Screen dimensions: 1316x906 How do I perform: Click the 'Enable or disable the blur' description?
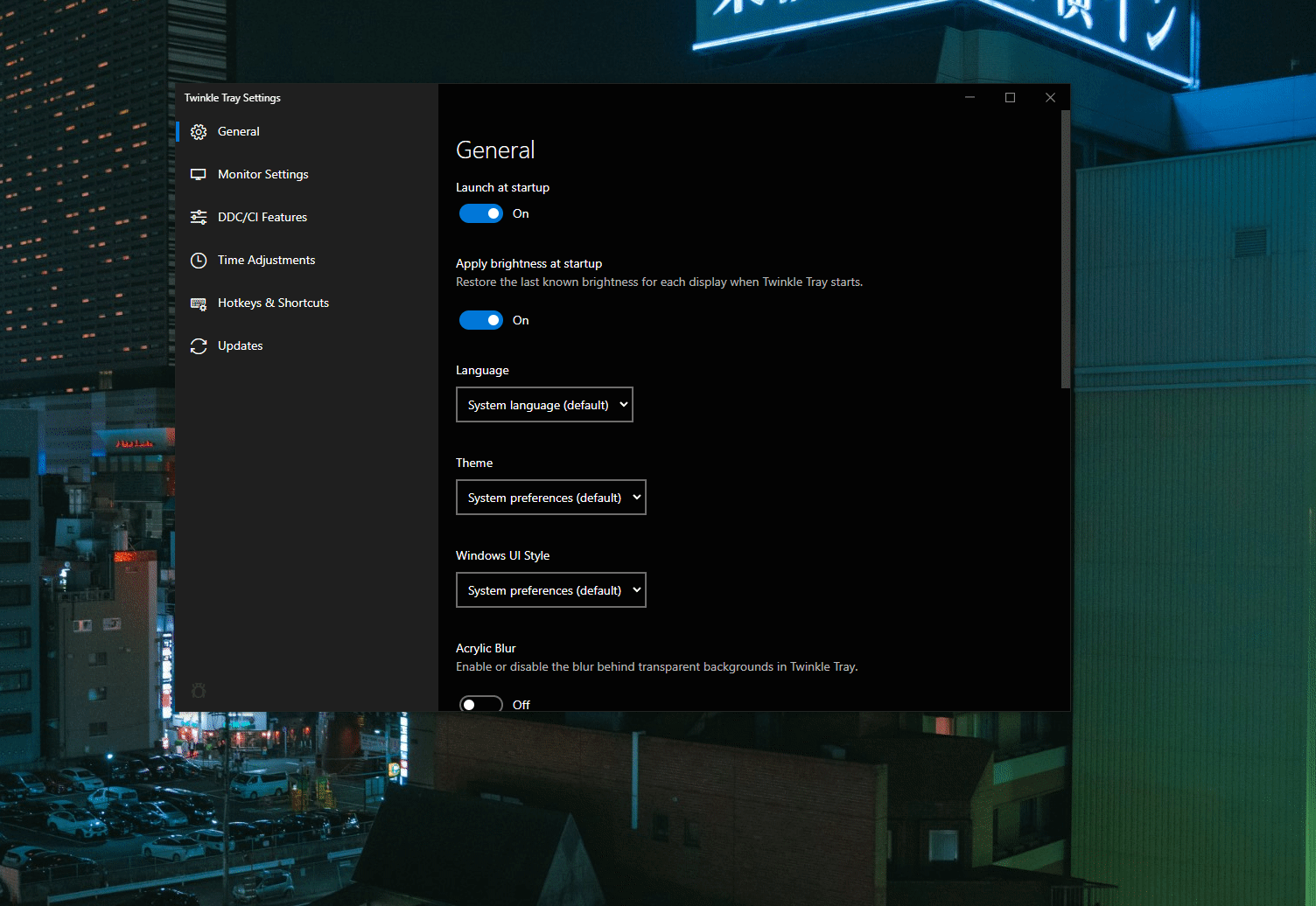656,666
